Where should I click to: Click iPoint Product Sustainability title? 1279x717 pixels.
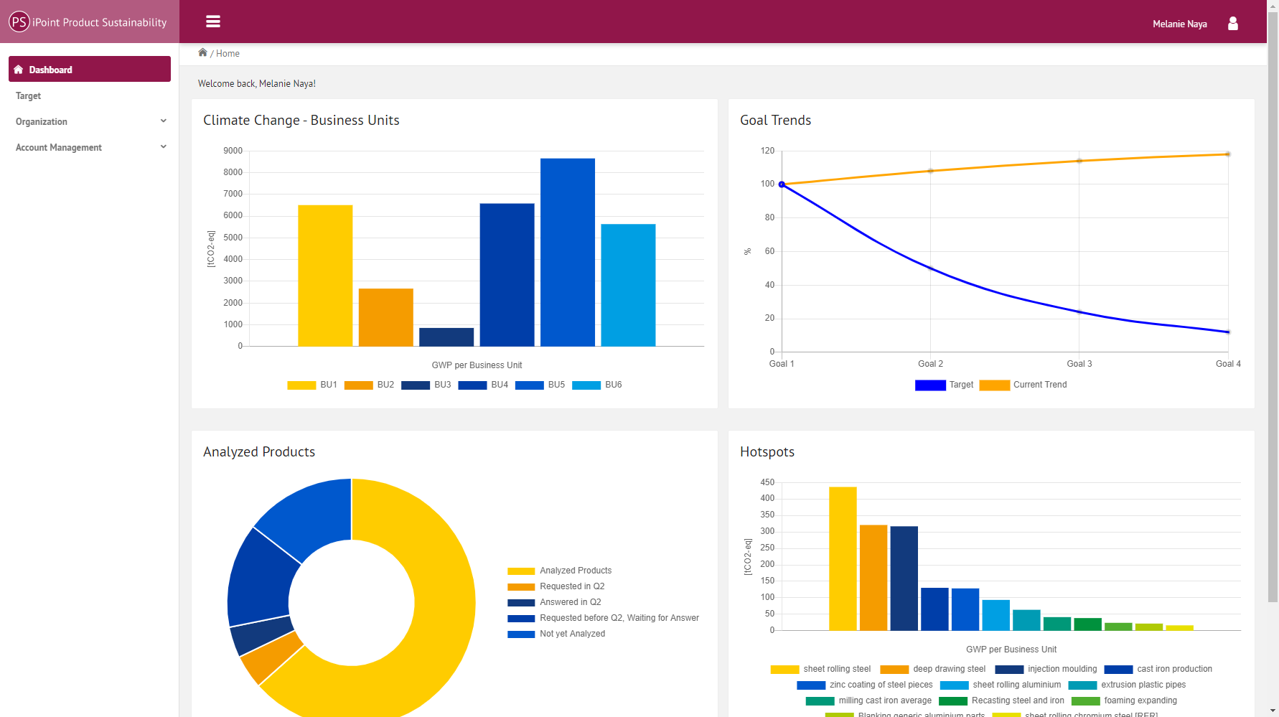pos(99,22)
